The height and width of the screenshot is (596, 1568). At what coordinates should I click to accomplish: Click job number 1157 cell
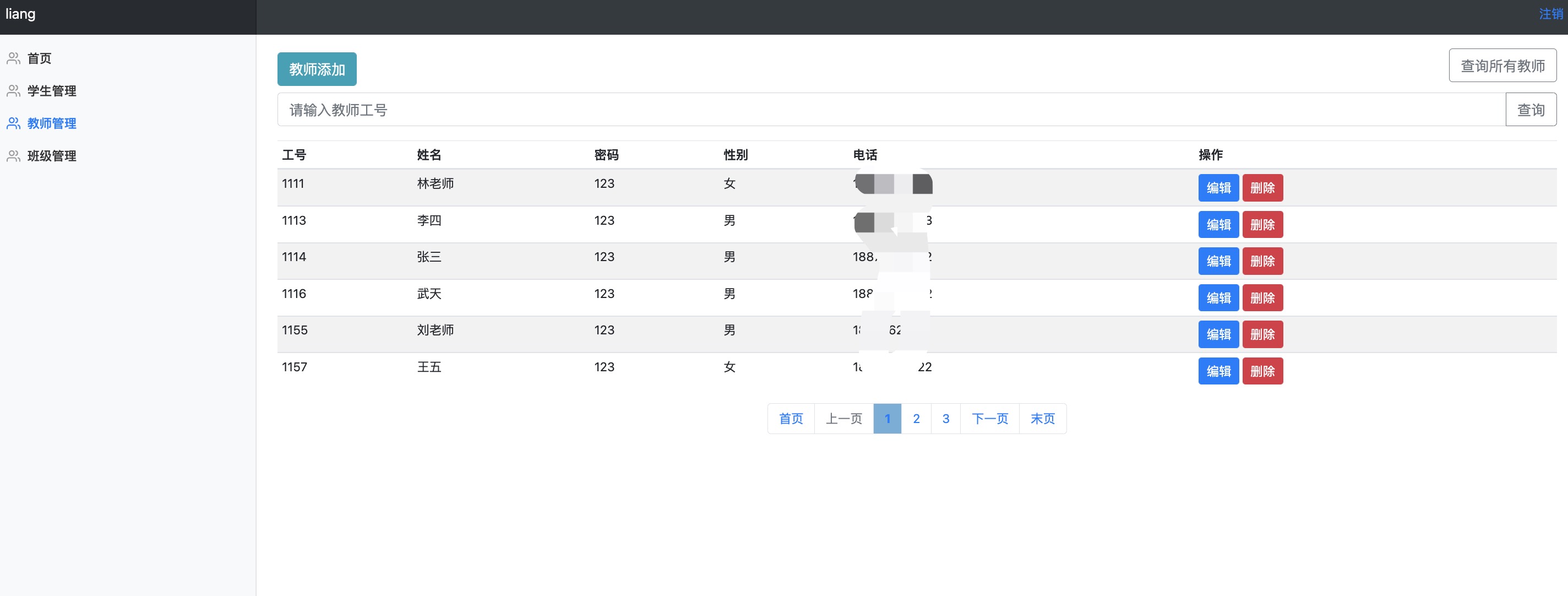point(295,367)
